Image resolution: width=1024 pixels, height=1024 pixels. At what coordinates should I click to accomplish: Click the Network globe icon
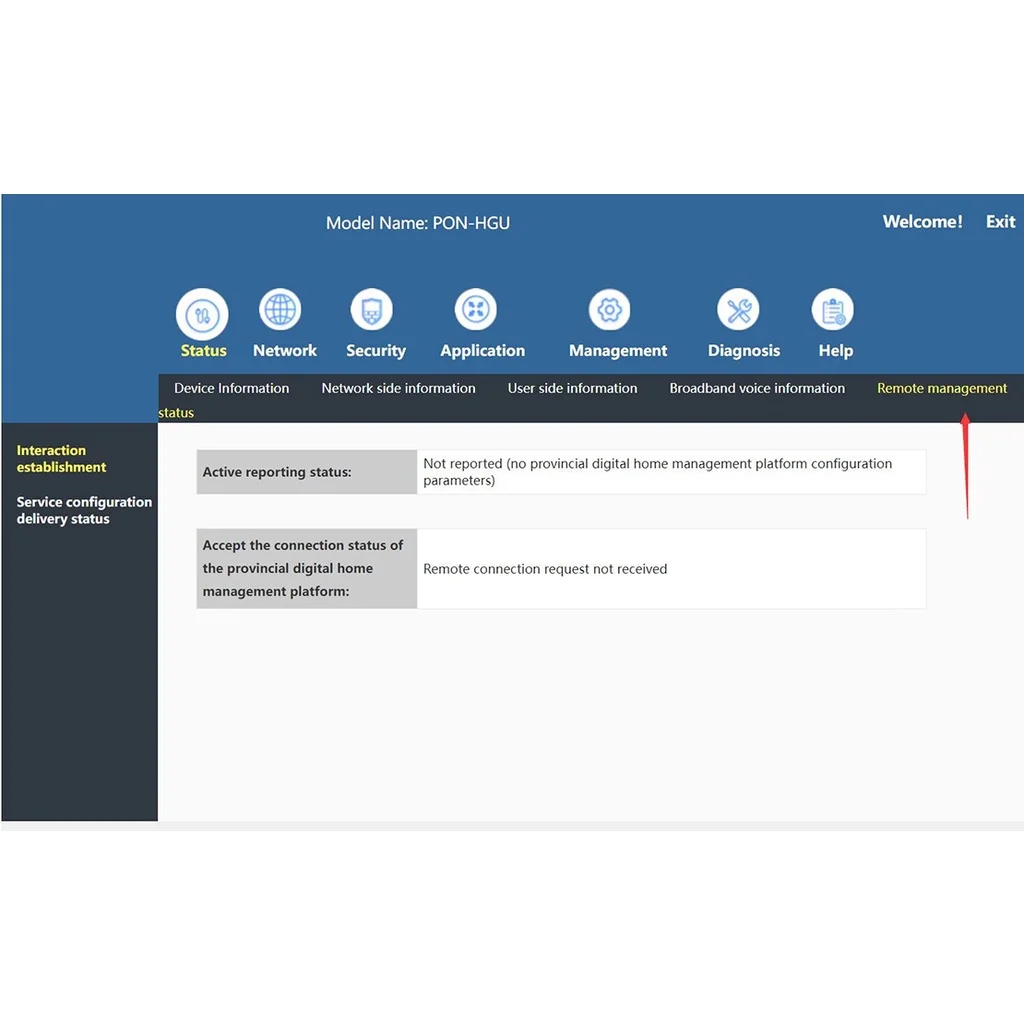tap(280, 310)
